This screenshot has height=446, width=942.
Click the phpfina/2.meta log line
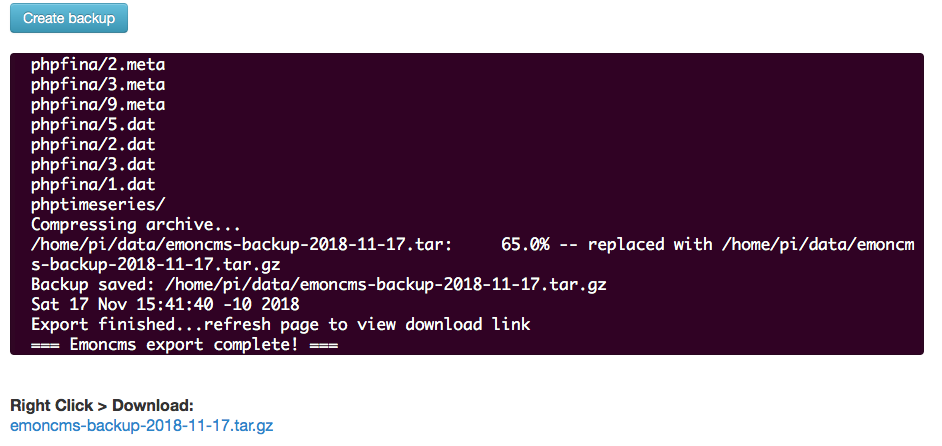pyautogui.click(x=98, y=64)
